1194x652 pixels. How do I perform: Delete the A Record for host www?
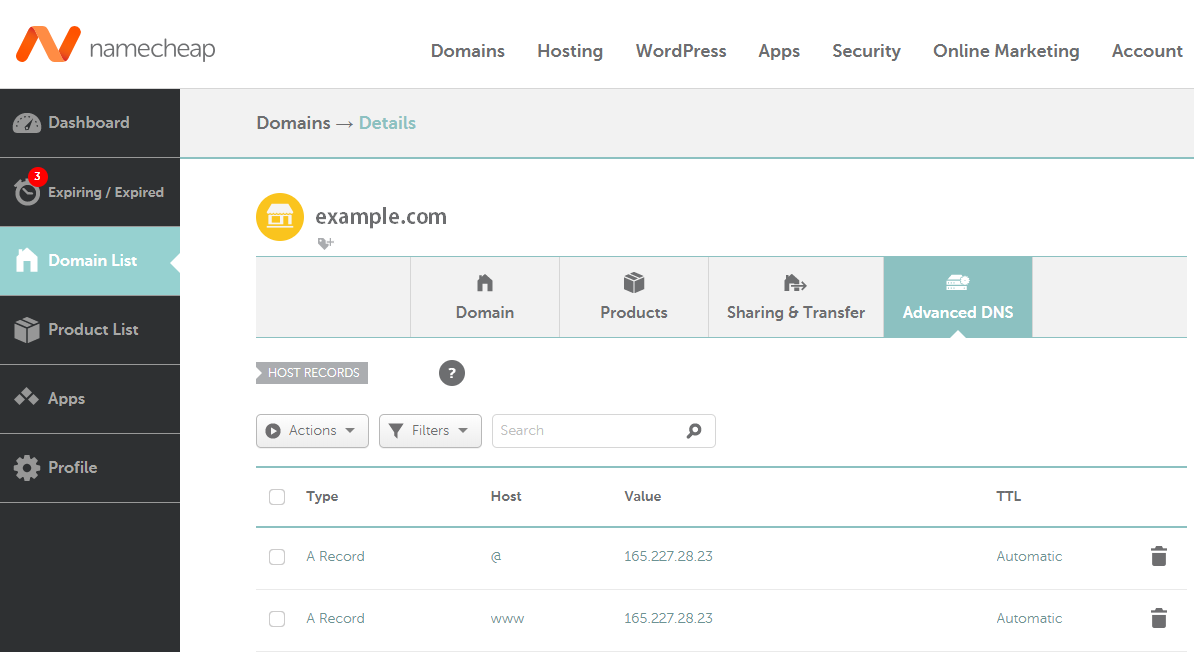pos(1158,618)
